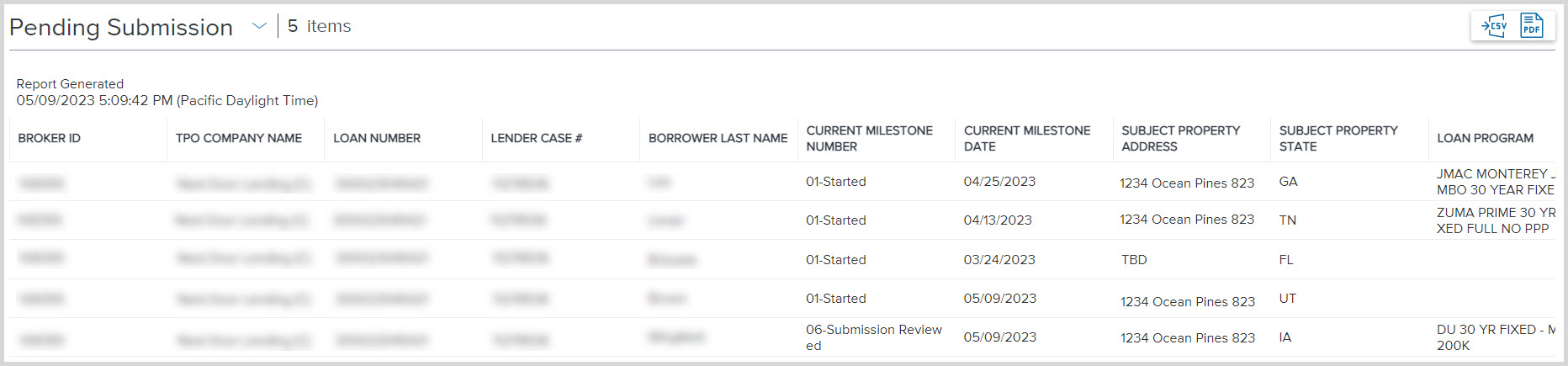Export the report as CSV
The height and width of the screenshot is (366, 1568).
1494,26
